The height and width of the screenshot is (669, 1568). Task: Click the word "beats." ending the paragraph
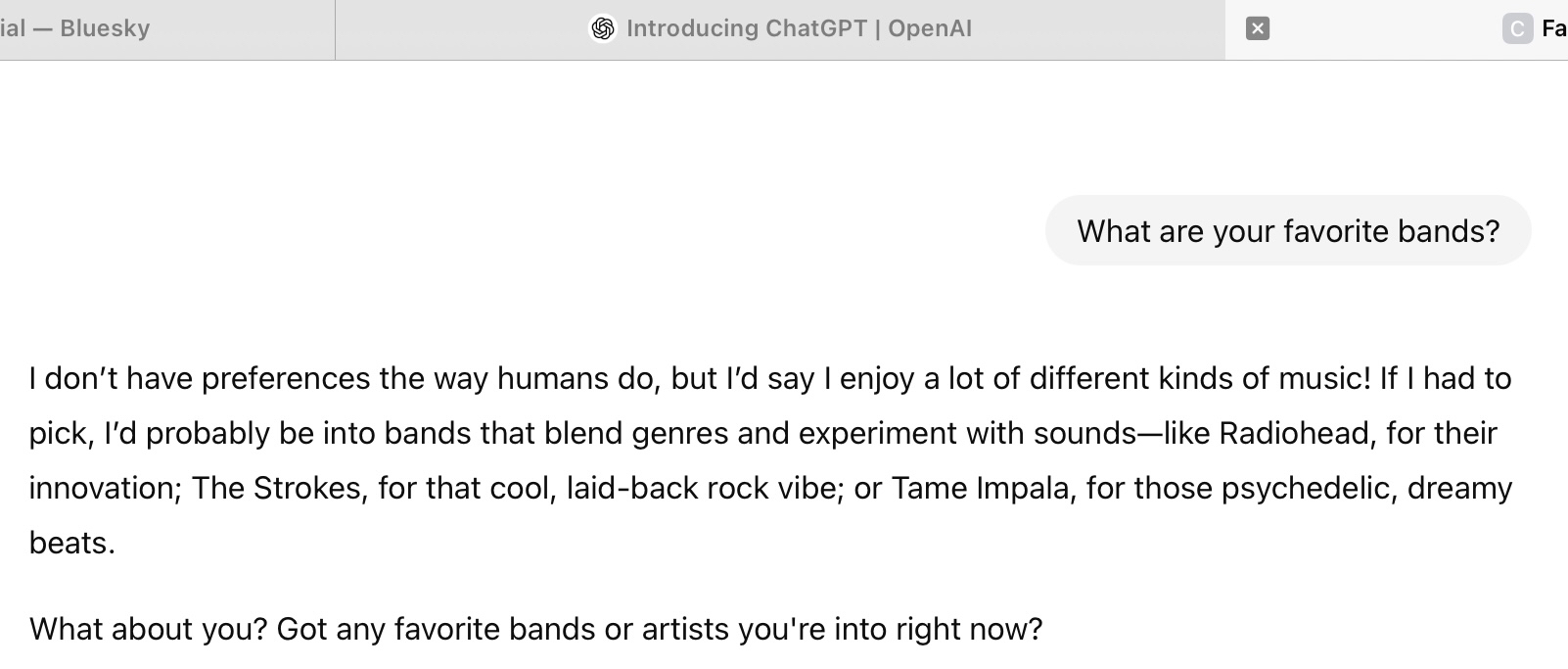(72, 543)
